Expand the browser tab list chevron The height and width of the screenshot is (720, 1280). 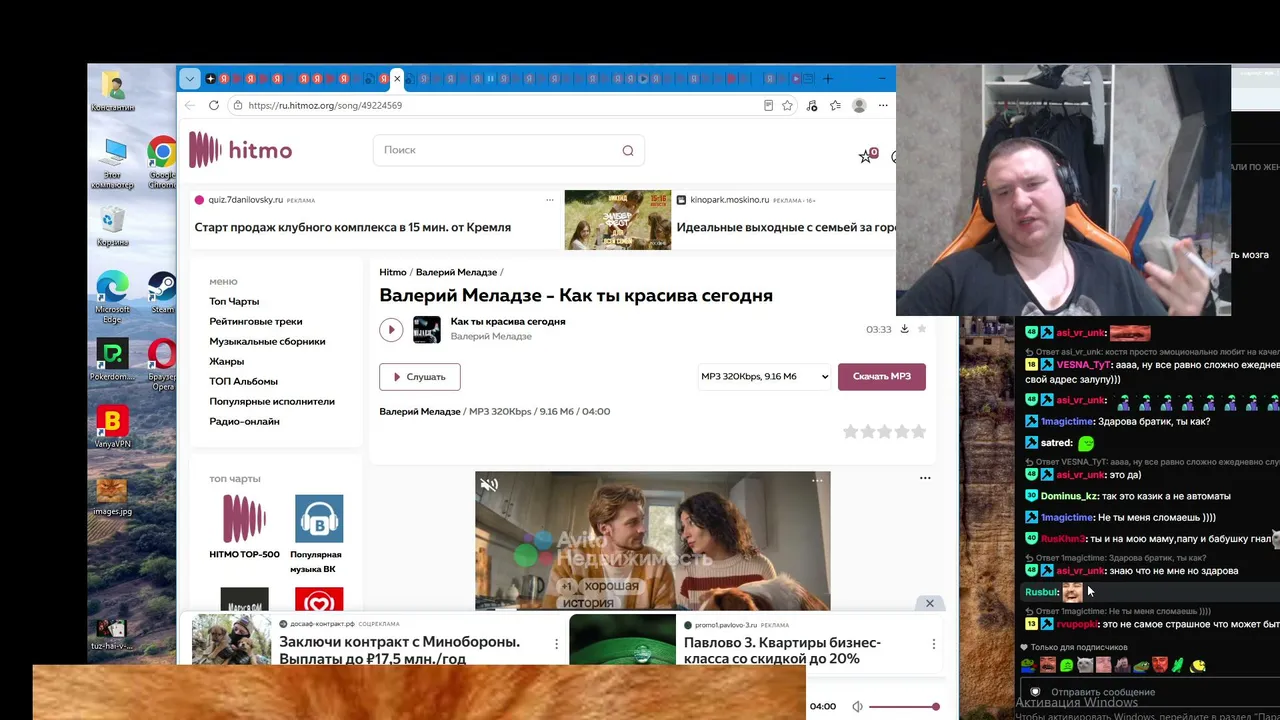pos(189,79)
